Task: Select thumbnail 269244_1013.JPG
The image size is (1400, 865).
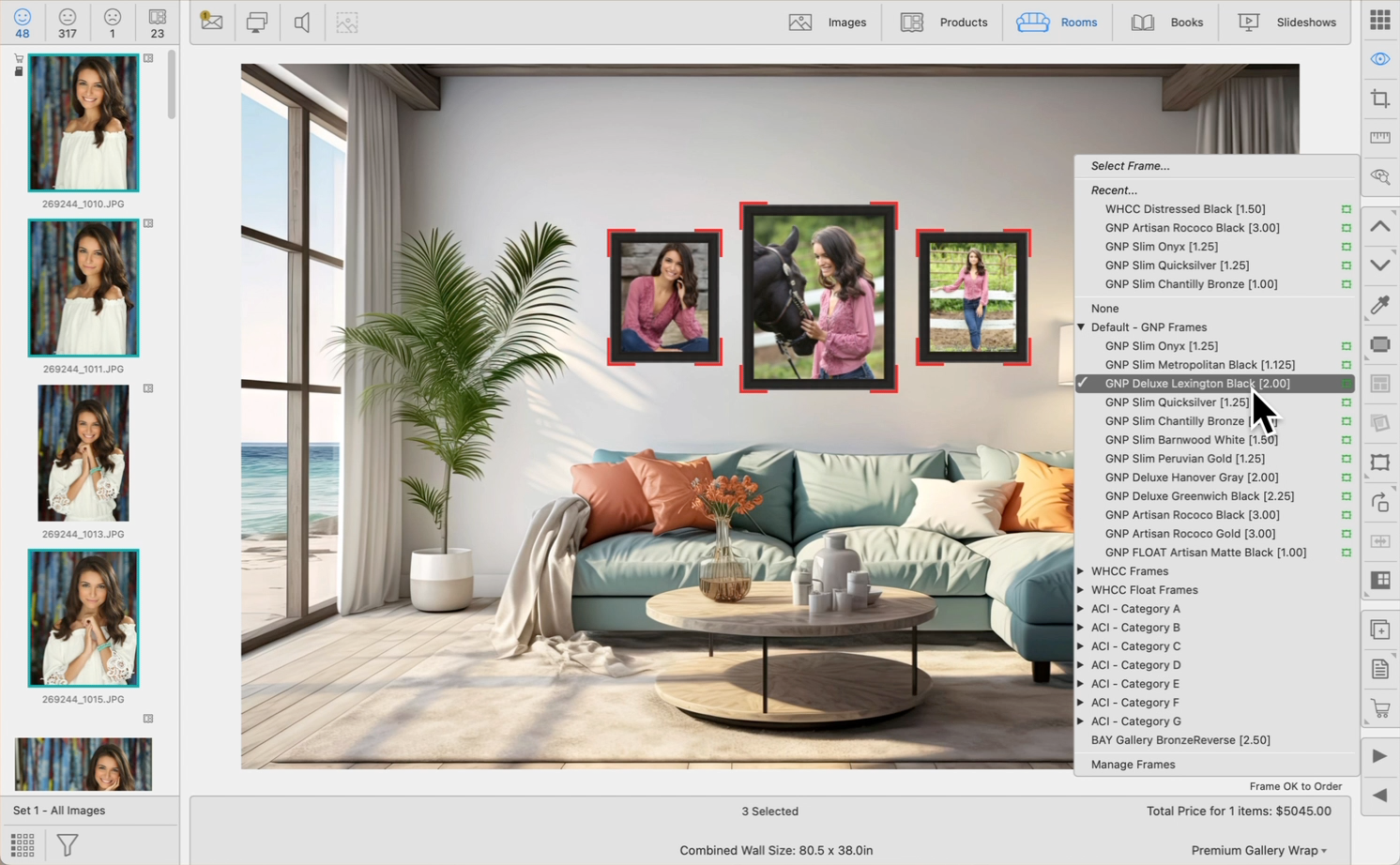Action: point(83,453)
